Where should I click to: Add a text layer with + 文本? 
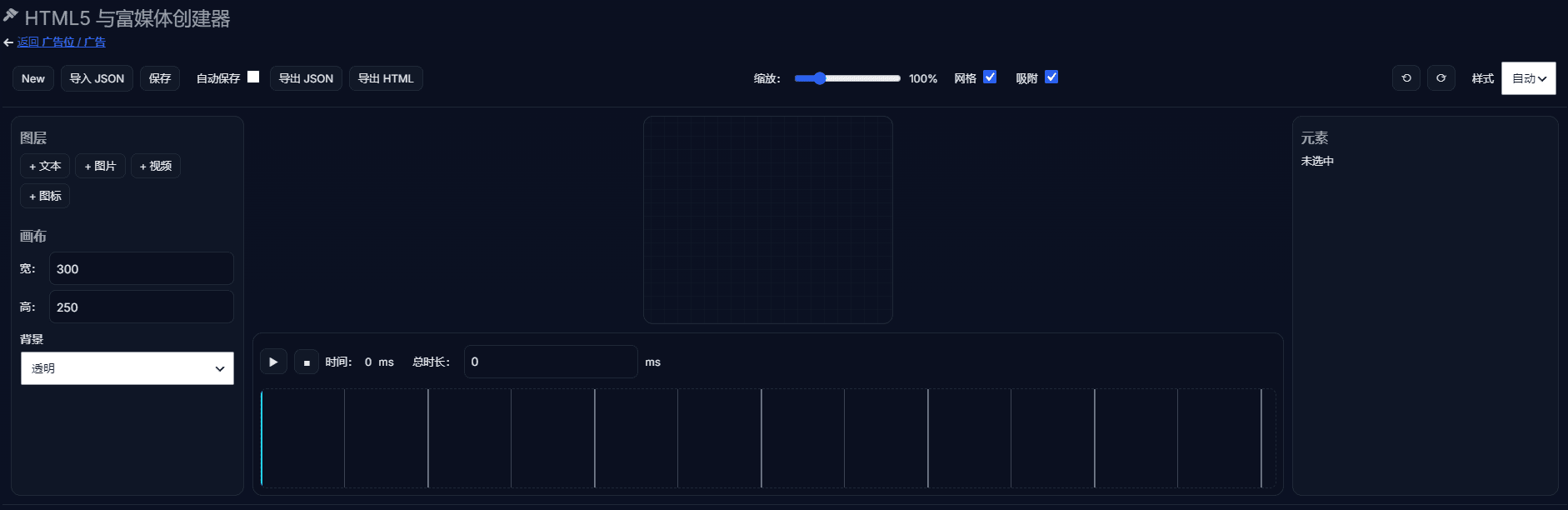(45, 166)
